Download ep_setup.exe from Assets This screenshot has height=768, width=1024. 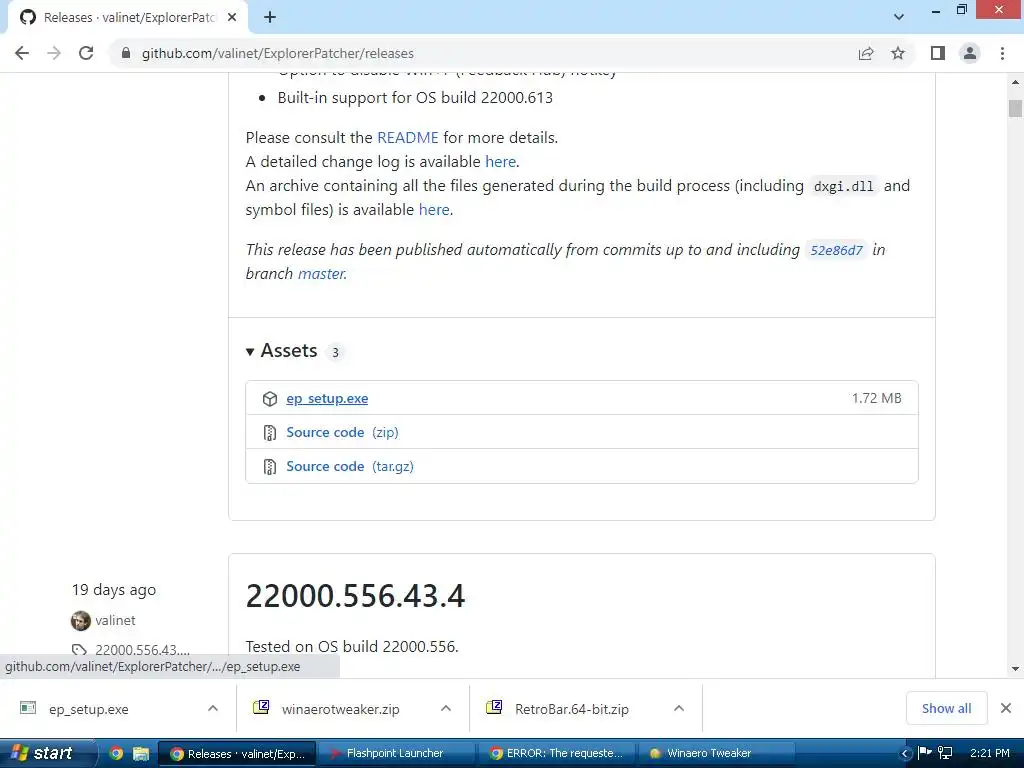[x=327, y=398]
